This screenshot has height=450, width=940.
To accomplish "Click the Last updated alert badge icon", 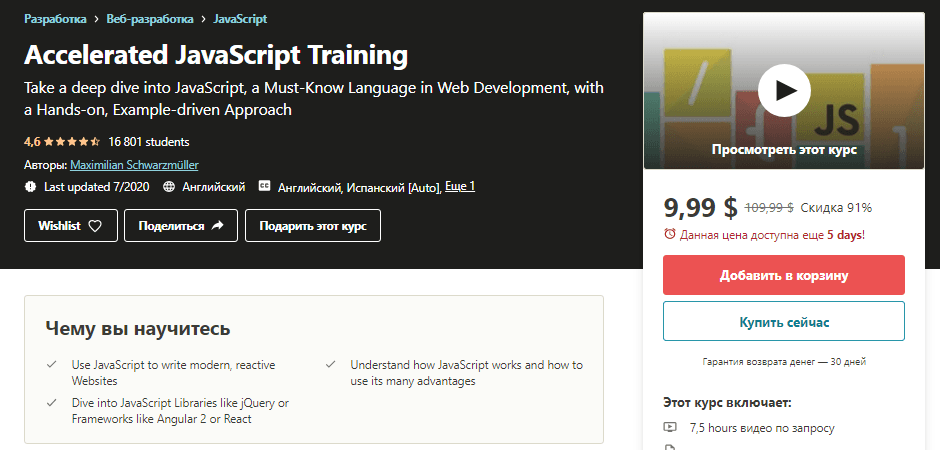I will click(31, 187).
